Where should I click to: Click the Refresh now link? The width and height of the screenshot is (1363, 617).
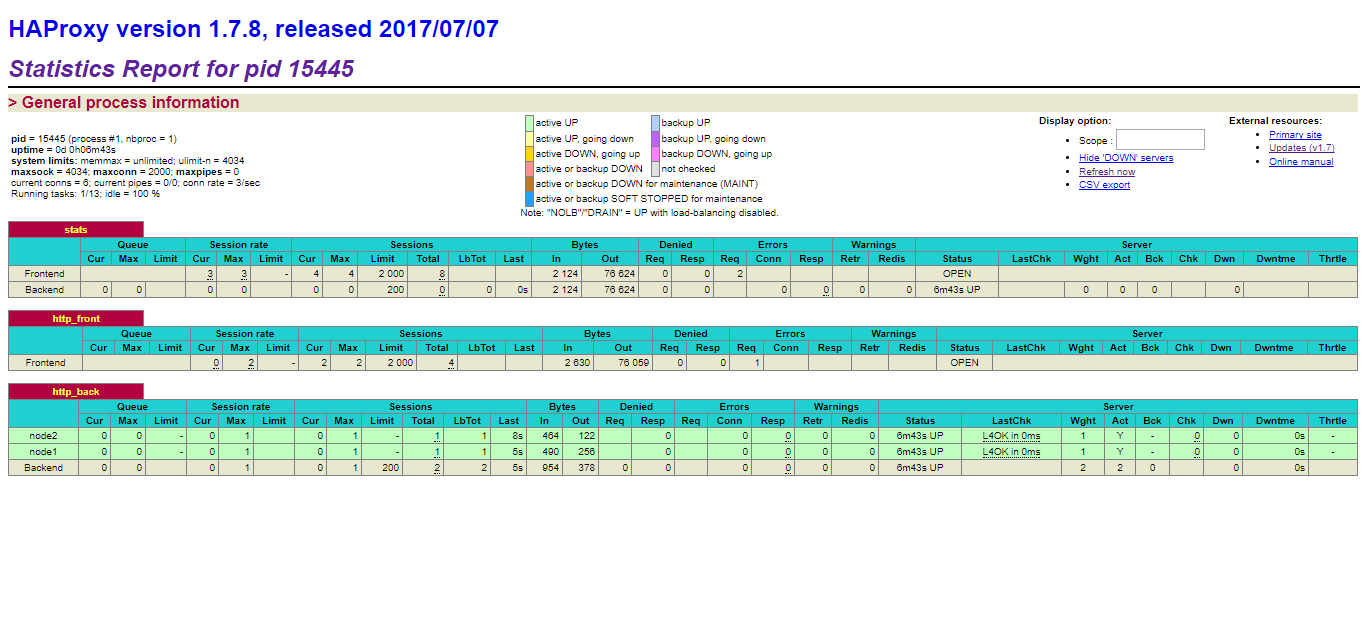(1107, 171)
